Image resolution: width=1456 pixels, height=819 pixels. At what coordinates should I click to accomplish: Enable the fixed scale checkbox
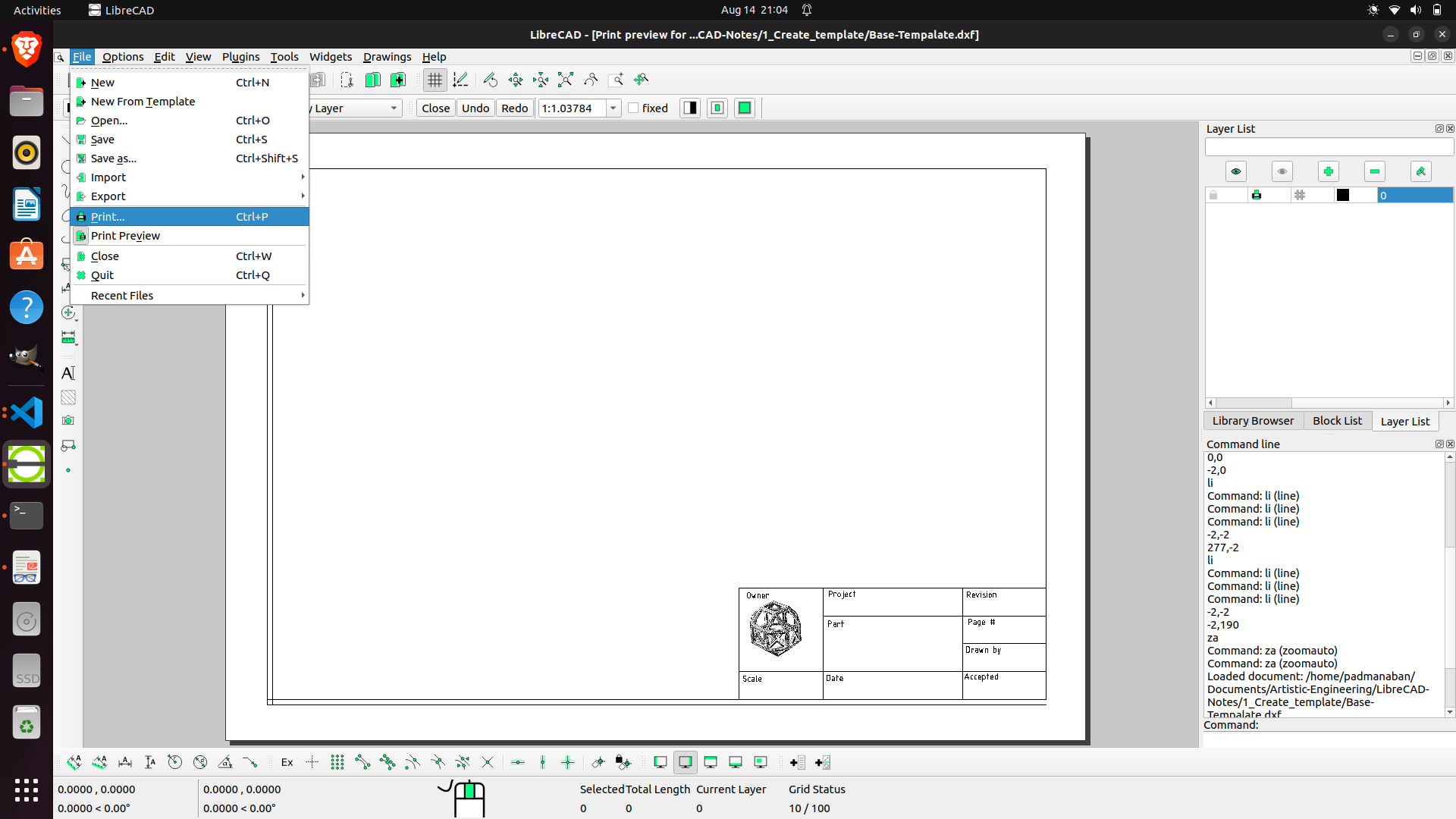[x=634, y=108]
